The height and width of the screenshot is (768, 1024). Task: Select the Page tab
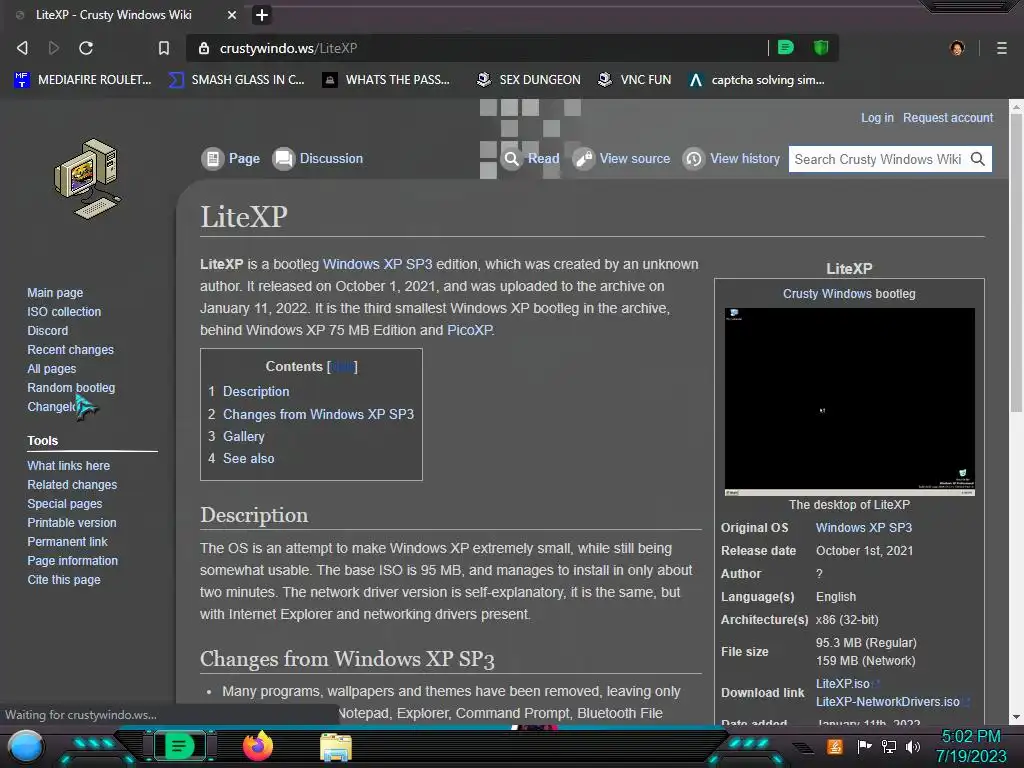coord(231,159)
